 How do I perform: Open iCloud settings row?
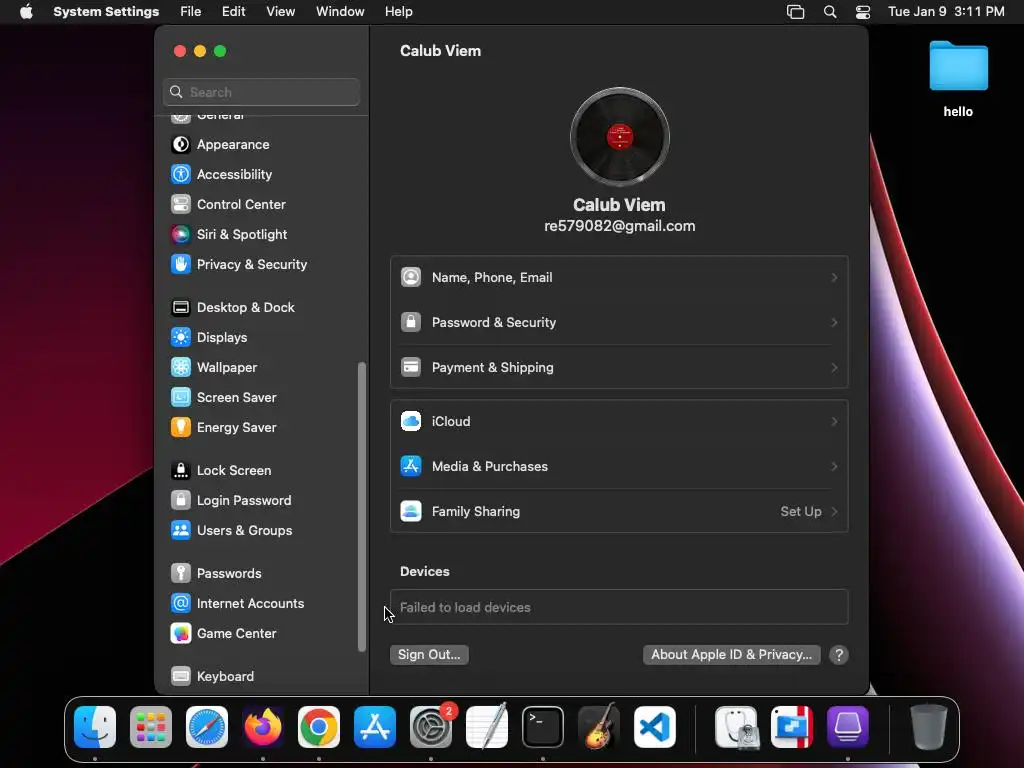point(619,421)
